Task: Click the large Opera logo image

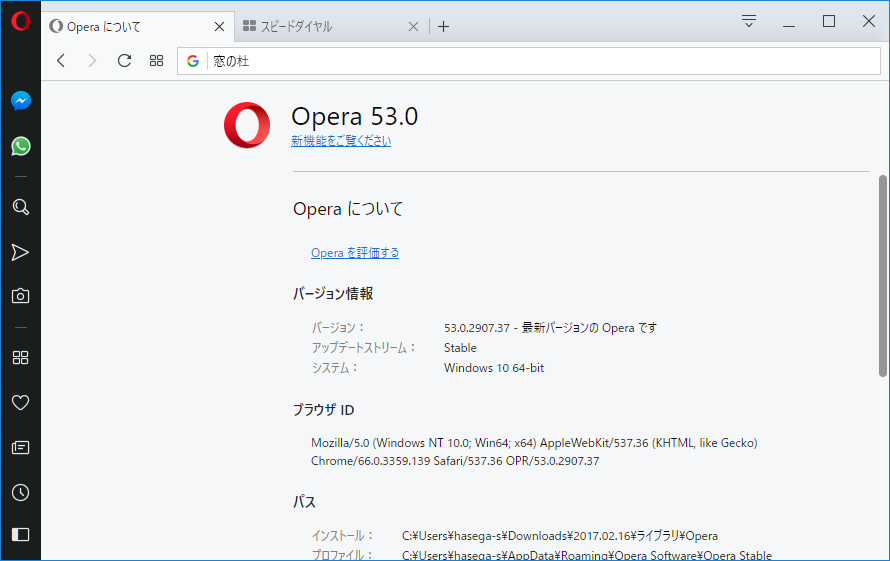Action: pyautogui.click(x=247, y=125)
